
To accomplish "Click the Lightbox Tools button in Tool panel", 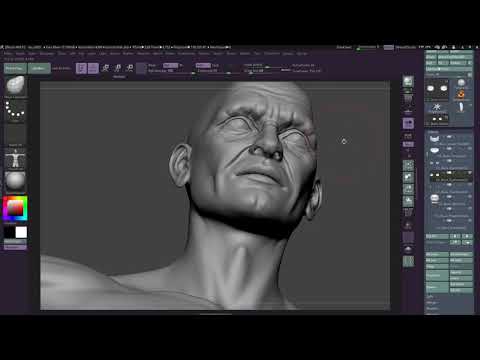I will pyautogui.click(x=449, y=69).
